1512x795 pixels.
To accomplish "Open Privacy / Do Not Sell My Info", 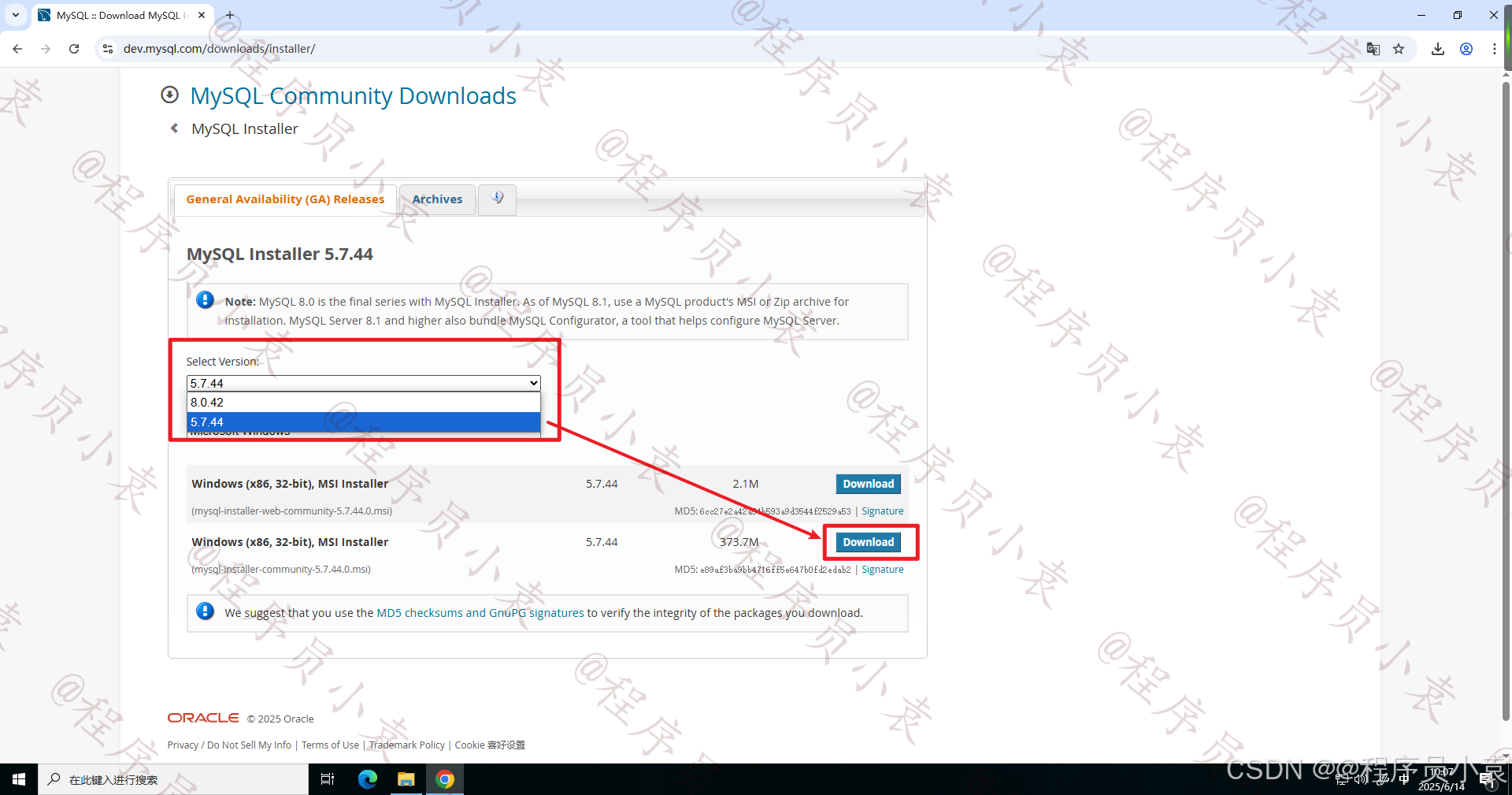I will coord(229,745).
